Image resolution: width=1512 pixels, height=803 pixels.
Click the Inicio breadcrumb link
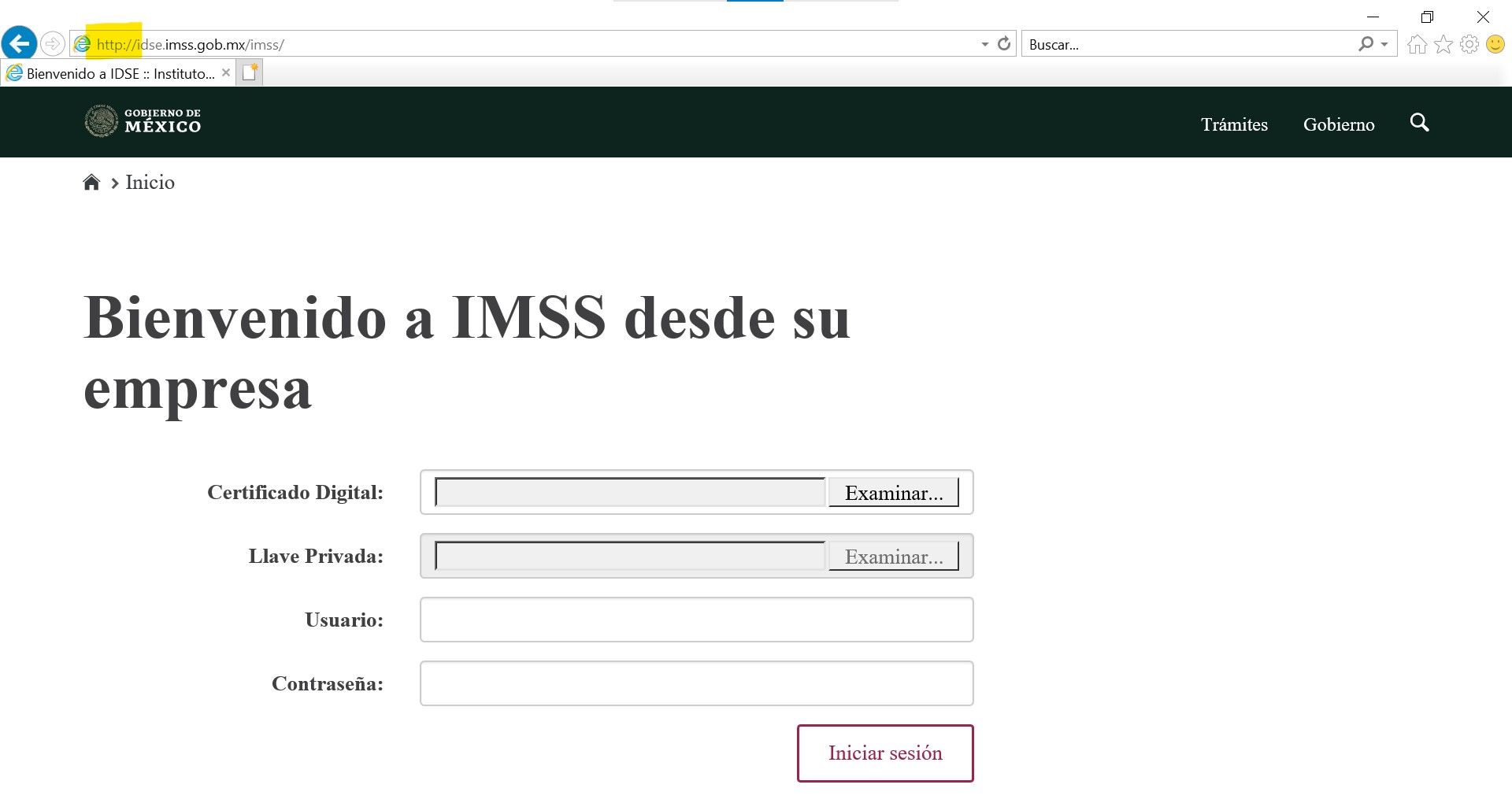point(150,183)
